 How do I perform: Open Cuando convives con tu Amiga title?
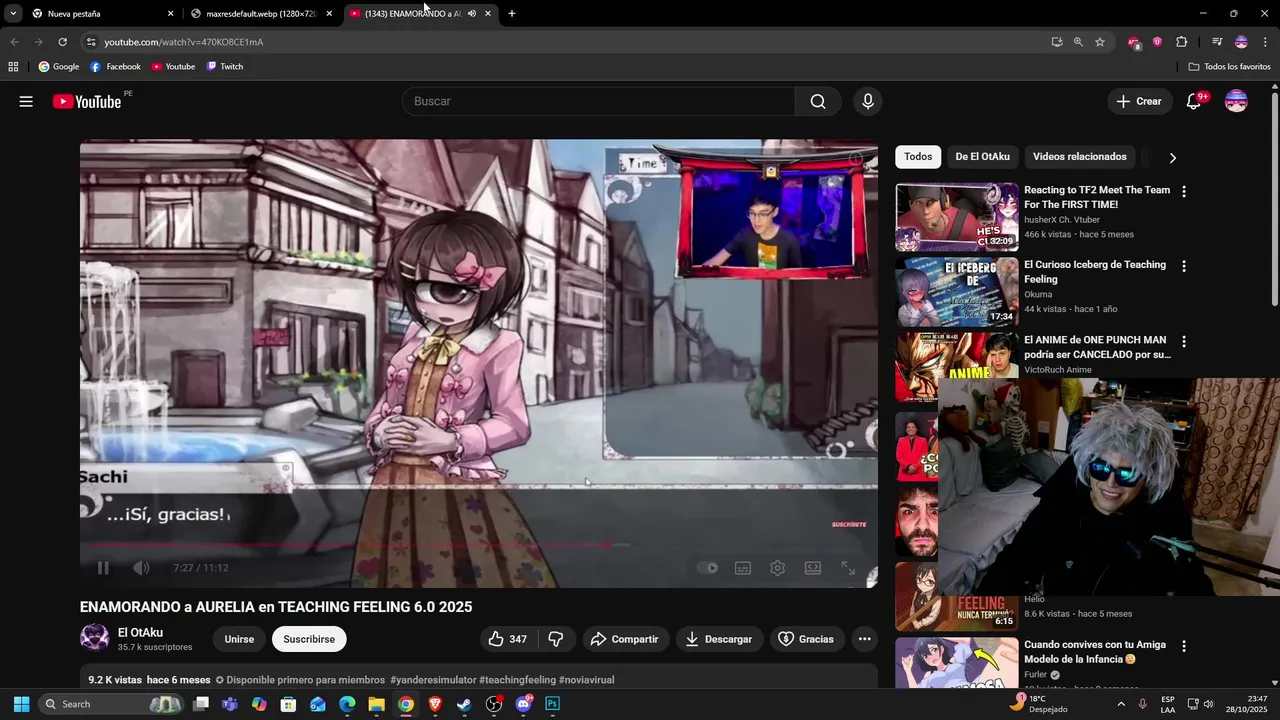tap(1095, 652)
